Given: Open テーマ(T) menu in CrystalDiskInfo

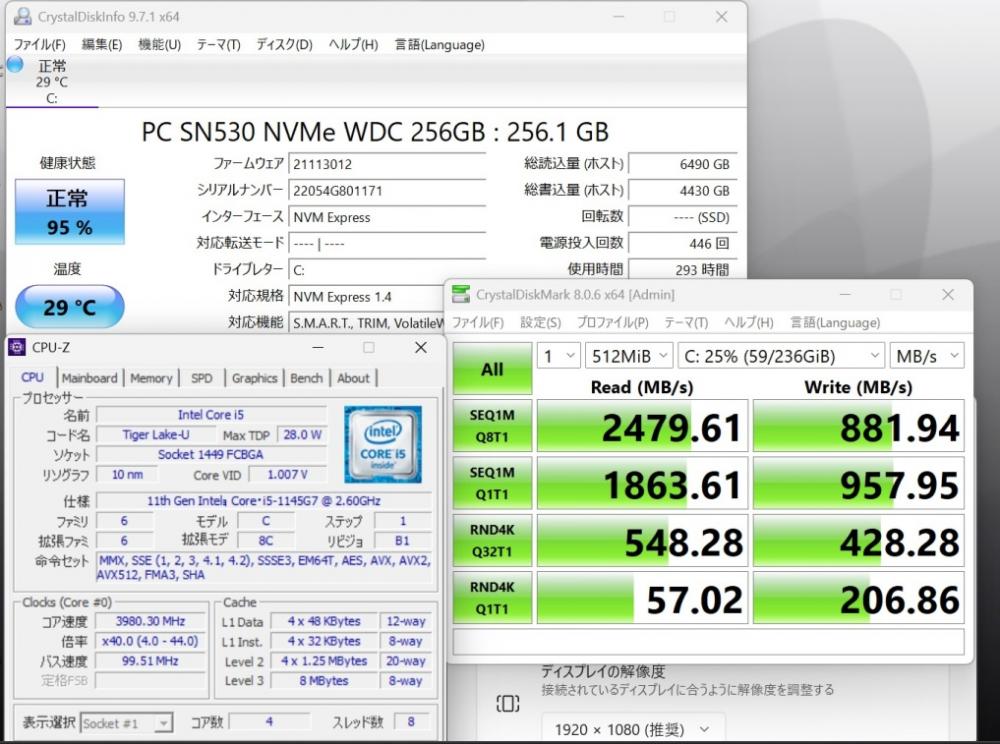Looking at the screenshot, I should click(x=218, y=45).
